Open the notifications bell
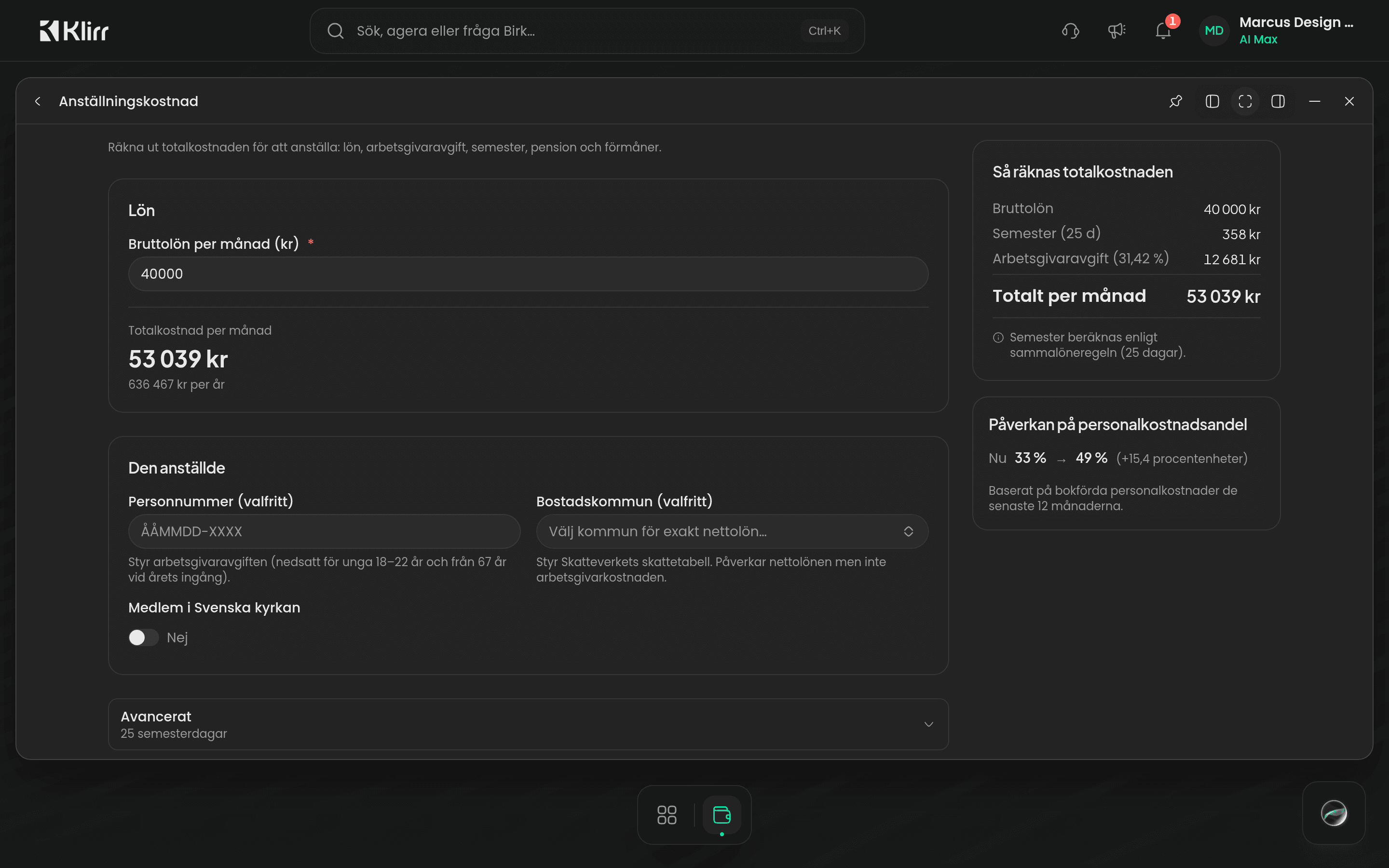The width and height of the screenshot is (1389, 868). click(x=1163, y=31)
